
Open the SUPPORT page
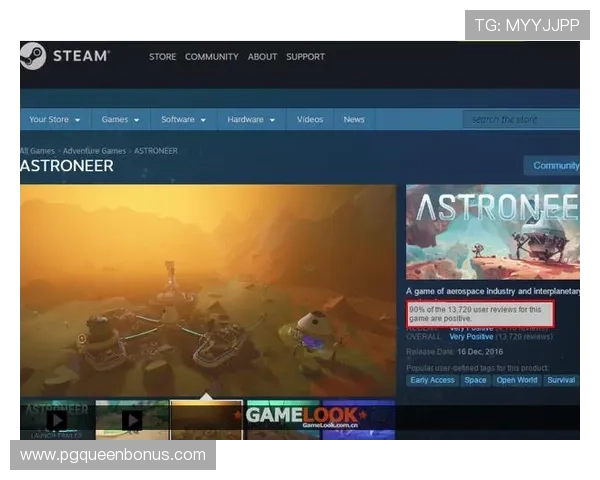click(x=305, y=57)
